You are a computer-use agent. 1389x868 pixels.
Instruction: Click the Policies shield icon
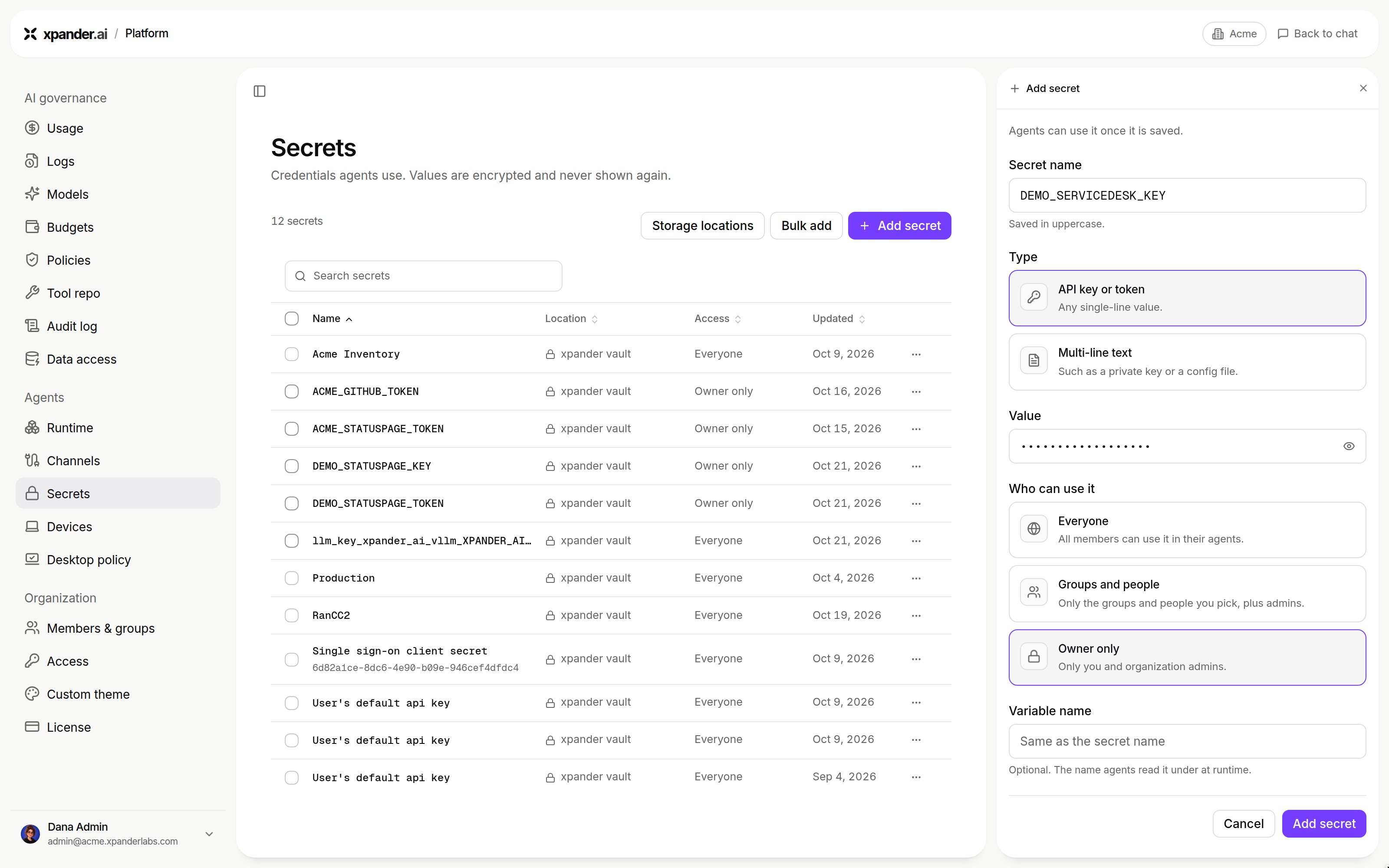(32, 260)
